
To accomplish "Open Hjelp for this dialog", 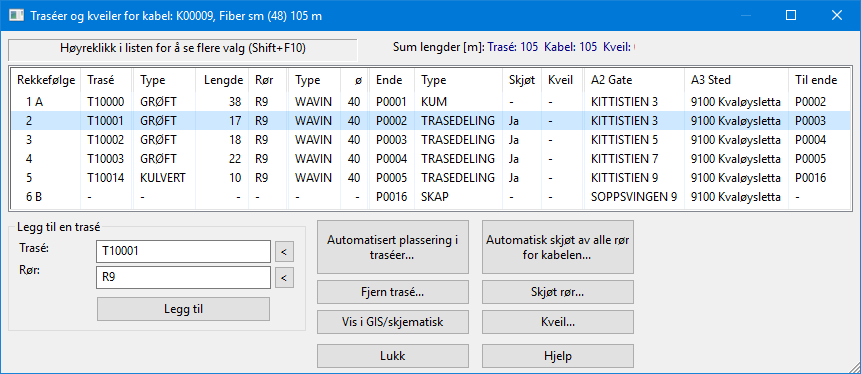I will (x=558, y=355).
